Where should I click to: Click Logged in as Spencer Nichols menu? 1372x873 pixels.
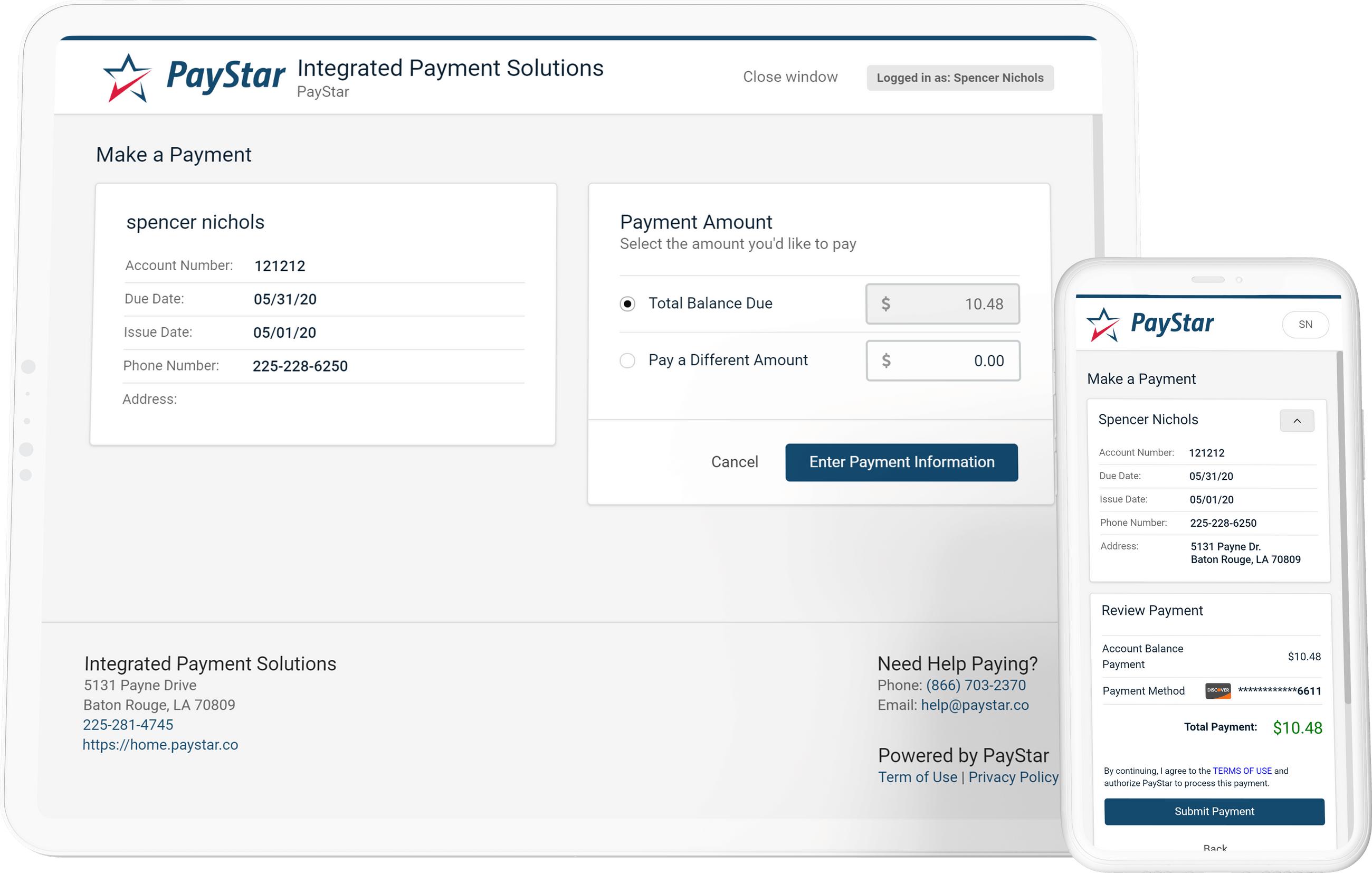point(959,78)
